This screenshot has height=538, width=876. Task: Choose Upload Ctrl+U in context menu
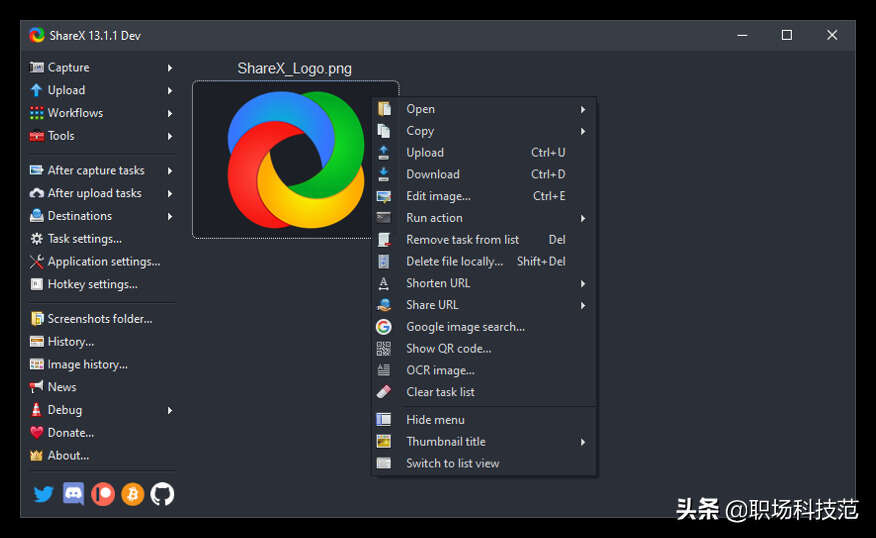click(484, 153)
